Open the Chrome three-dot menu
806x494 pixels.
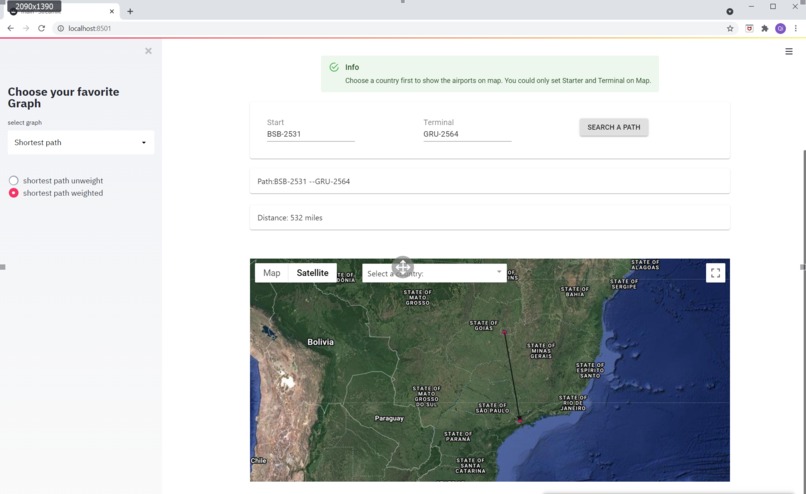(x=795, y=28)
